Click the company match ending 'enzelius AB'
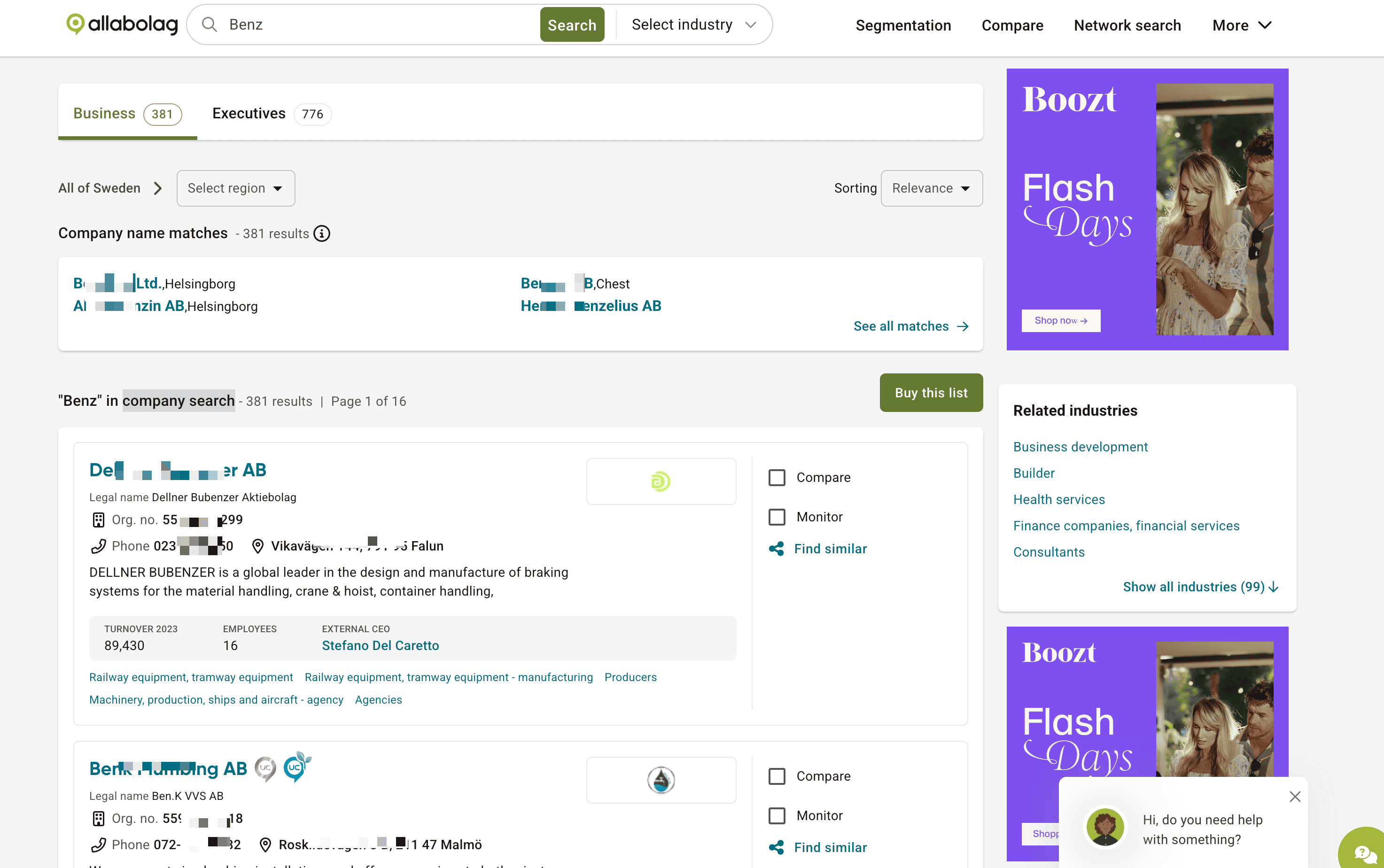 click(x=591, y=306)
